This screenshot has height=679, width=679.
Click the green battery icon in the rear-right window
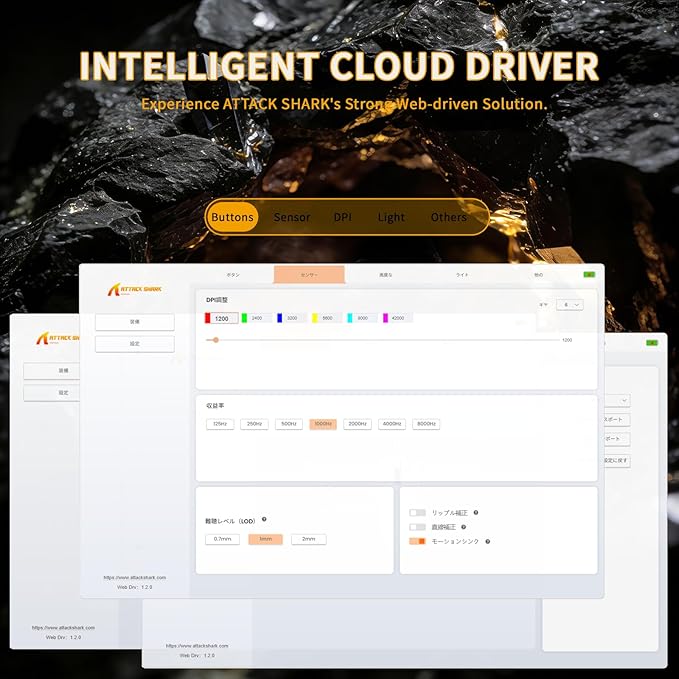click(x=652, y=343)
